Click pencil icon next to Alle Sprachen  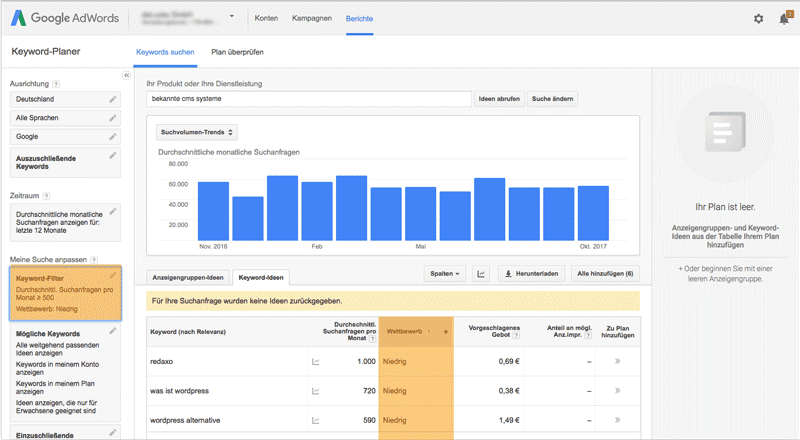(113, 117)
